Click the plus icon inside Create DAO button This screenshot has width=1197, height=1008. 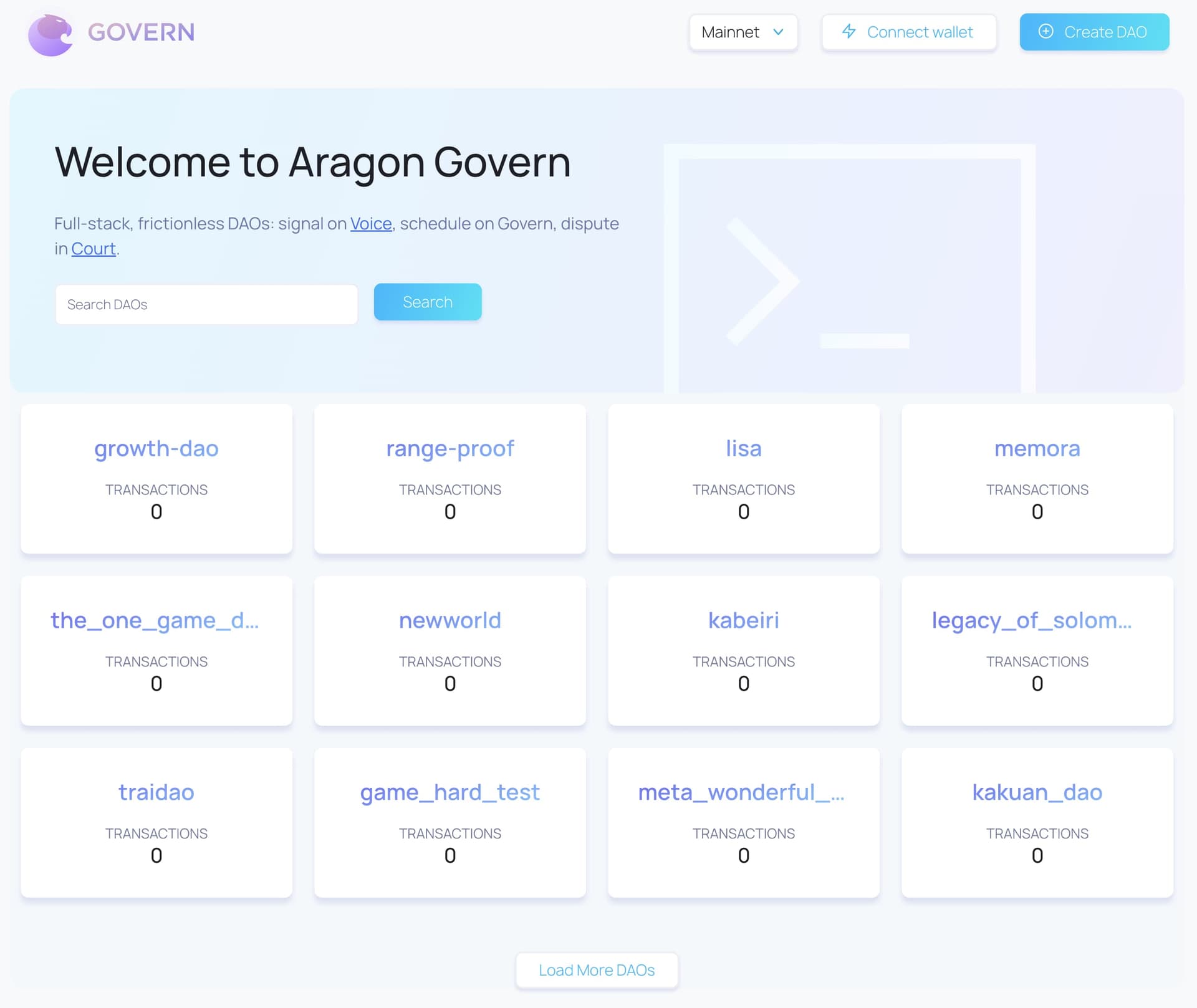[1046, 31]
